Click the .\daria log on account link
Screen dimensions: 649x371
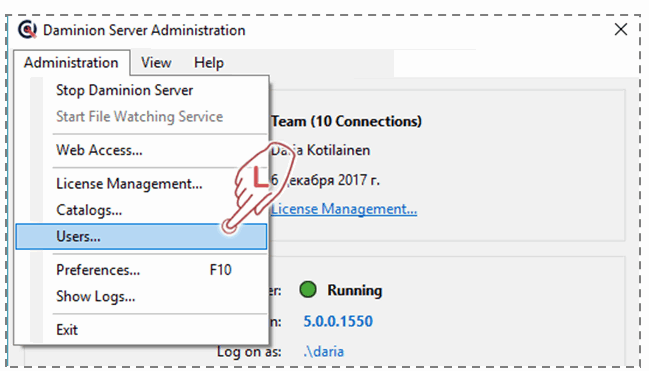click(x=324, y=352)
